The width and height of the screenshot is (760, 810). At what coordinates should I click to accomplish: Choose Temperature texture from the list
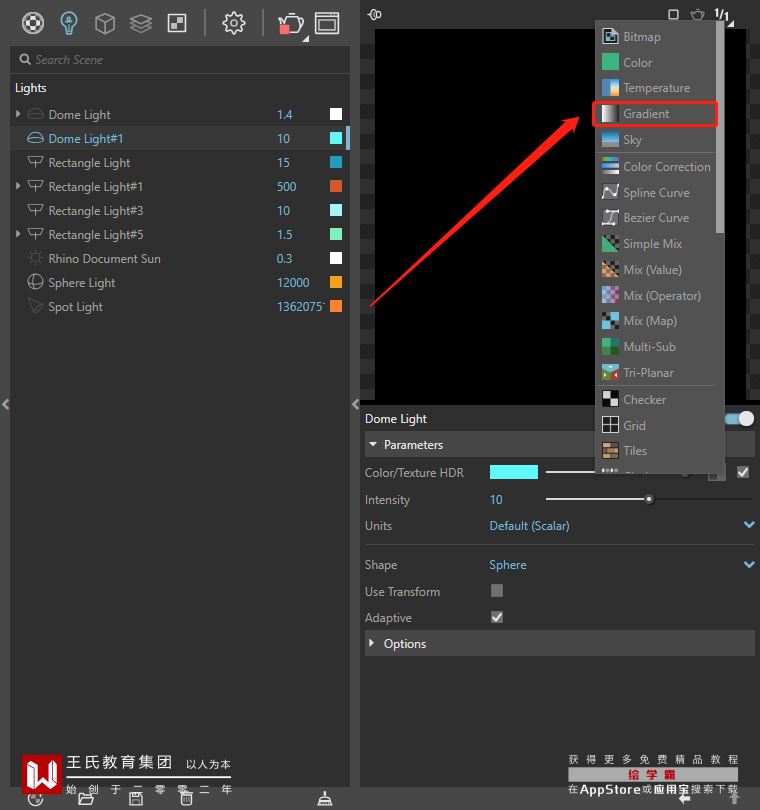click(656, 88)
